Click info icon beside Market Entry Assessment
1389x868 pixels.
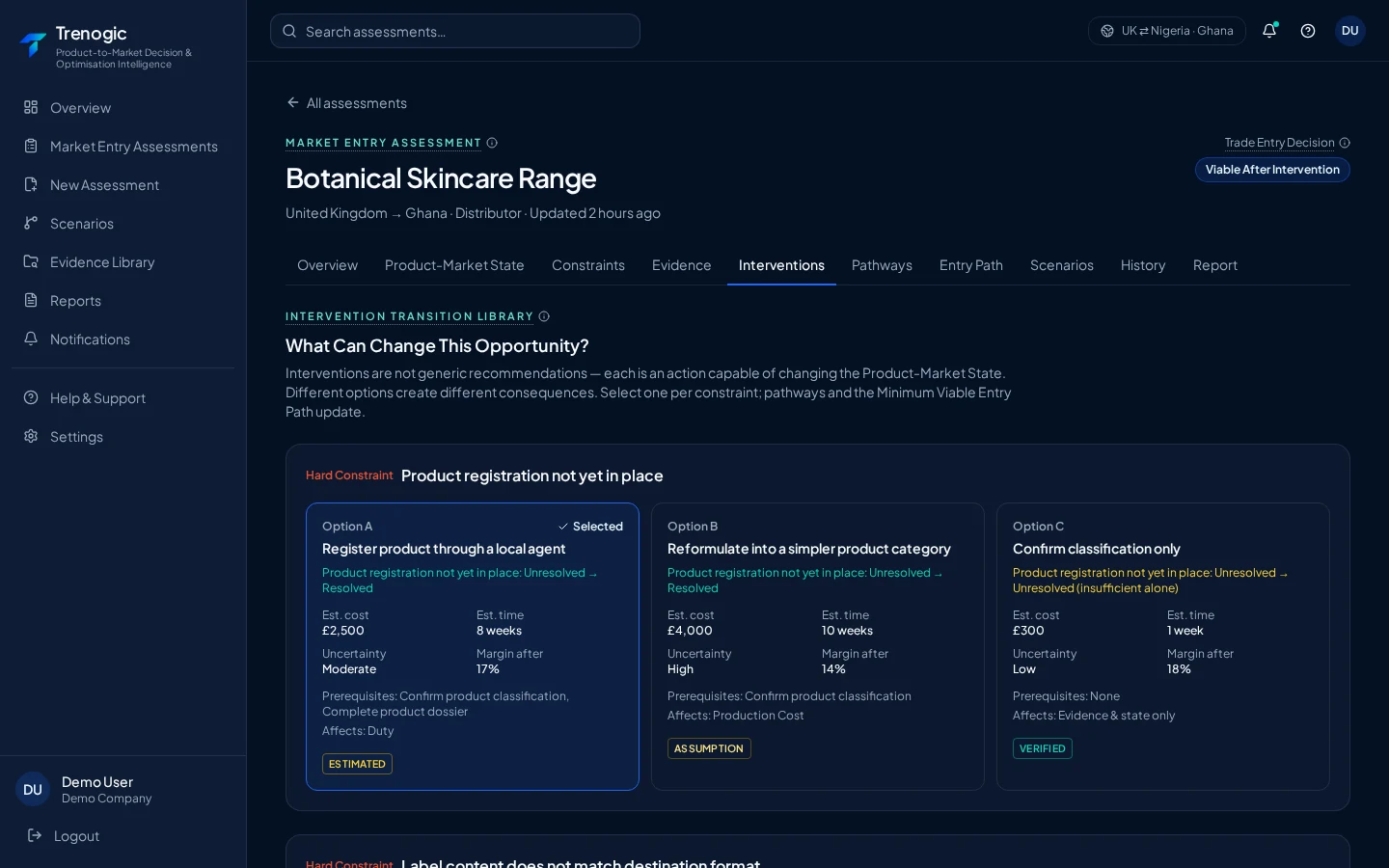(x=492, y=143)
